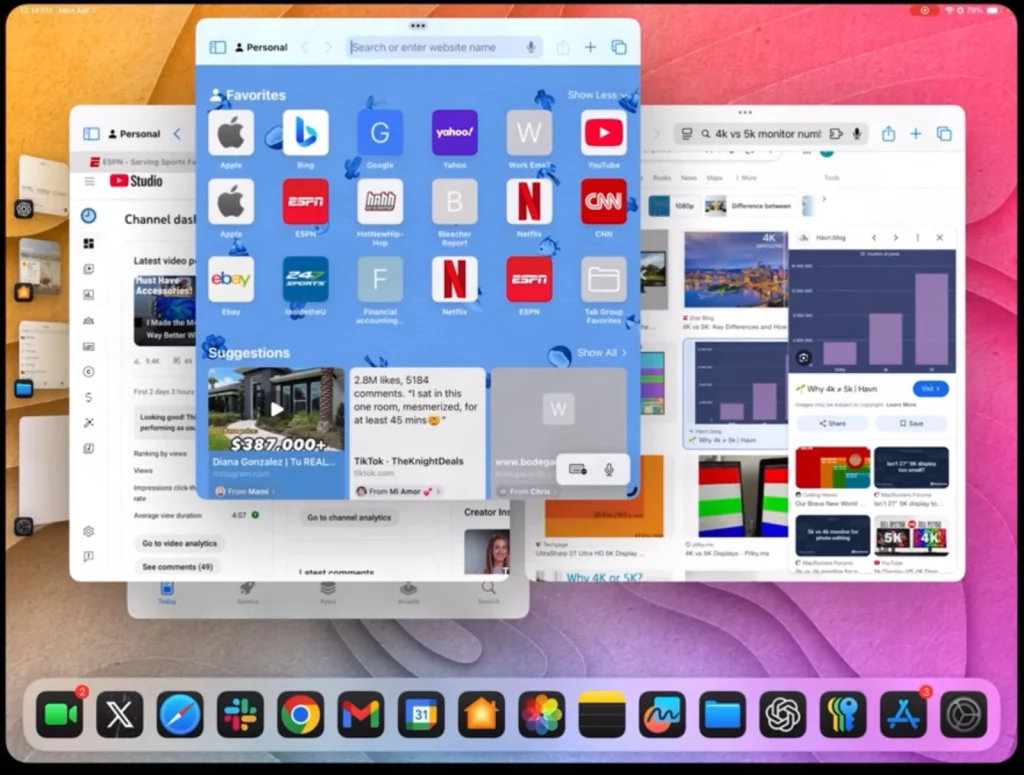The width and height of the screenshot is (1024, 775).
Task: Play Diana Gonzalez suggested video
Action: click(277, 409)
